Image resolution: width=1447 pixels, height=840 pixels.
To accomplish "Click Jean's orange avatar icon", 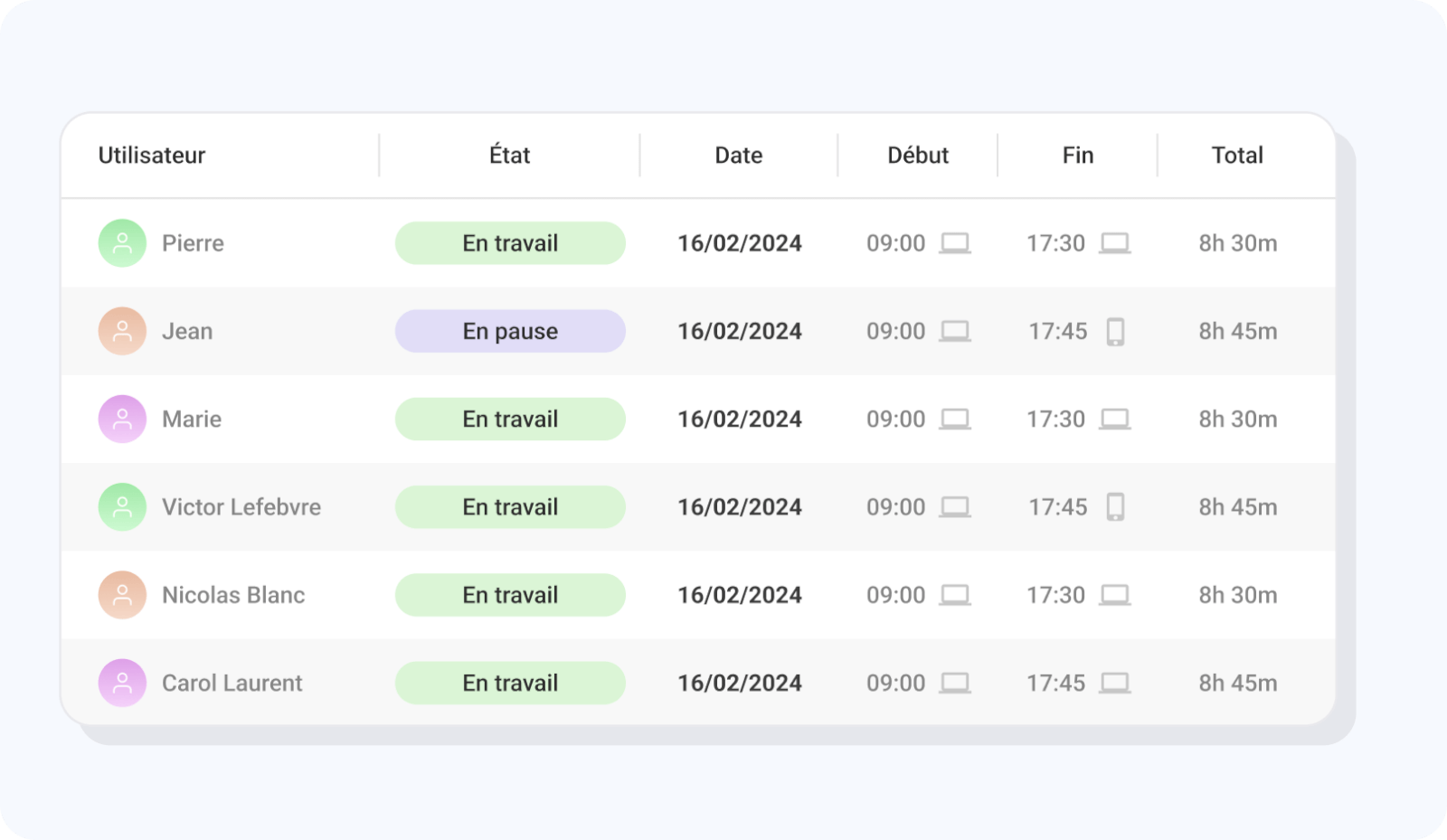I will (122, 331).
